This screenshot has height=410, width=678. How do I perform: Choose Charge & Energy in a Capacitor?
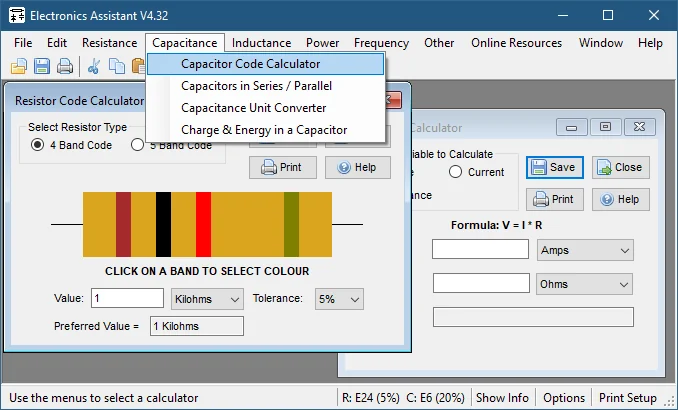click(x=265, y=130)
